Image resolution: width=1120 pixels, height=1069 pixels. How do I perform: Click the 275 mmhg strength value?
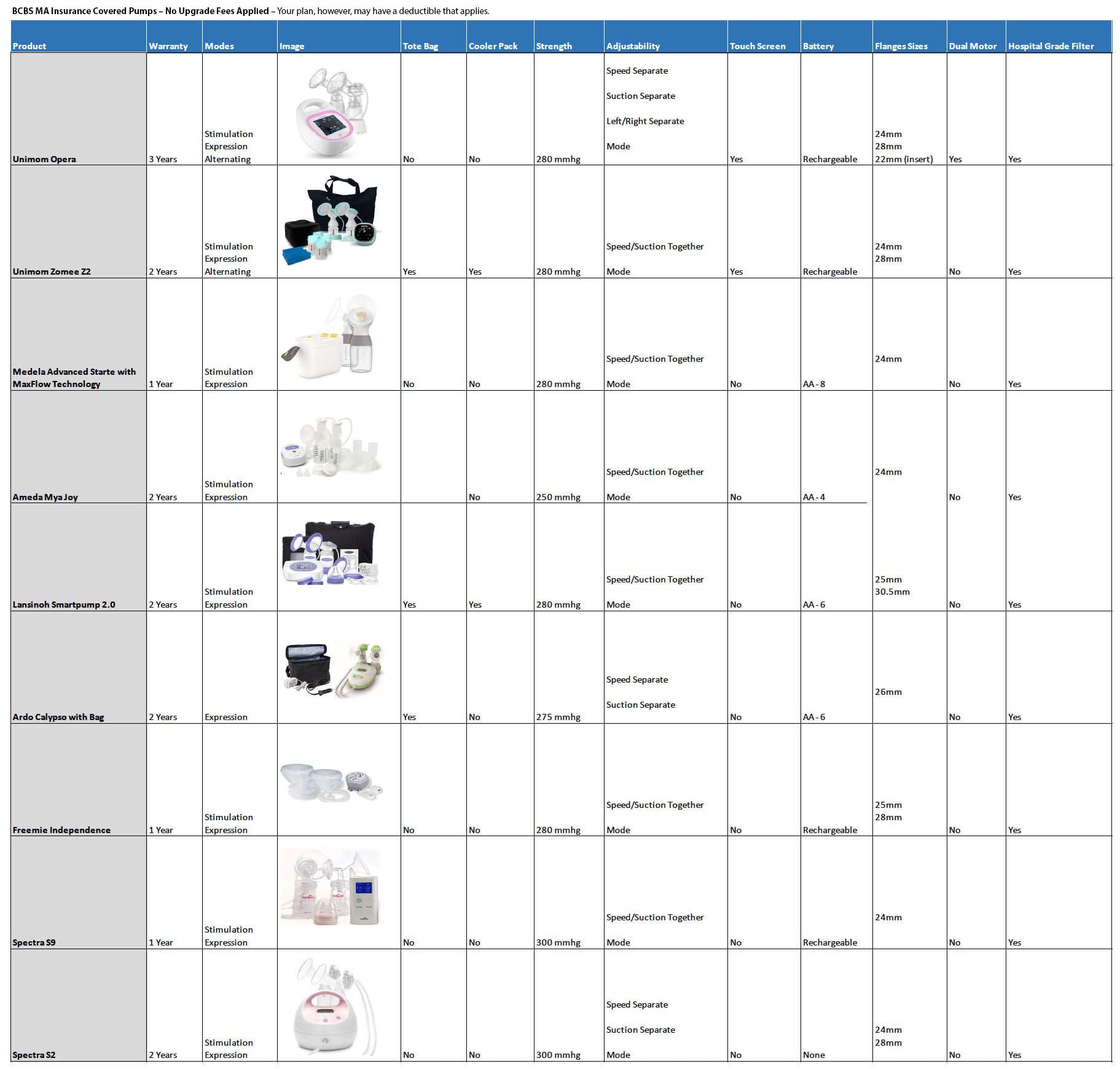[x=558, y=717]
